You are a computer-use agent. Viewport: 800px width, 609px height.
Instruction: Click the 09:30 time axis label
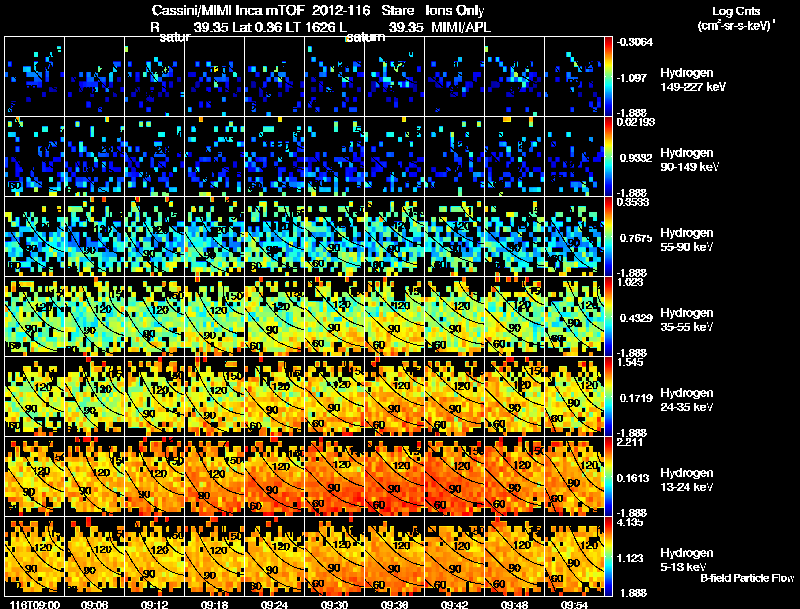click(x=334, y=605)
